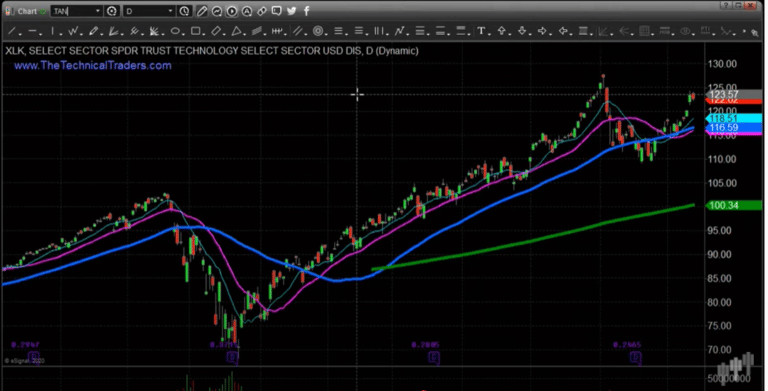Select the text annotation T tool

tap(481, 31)
